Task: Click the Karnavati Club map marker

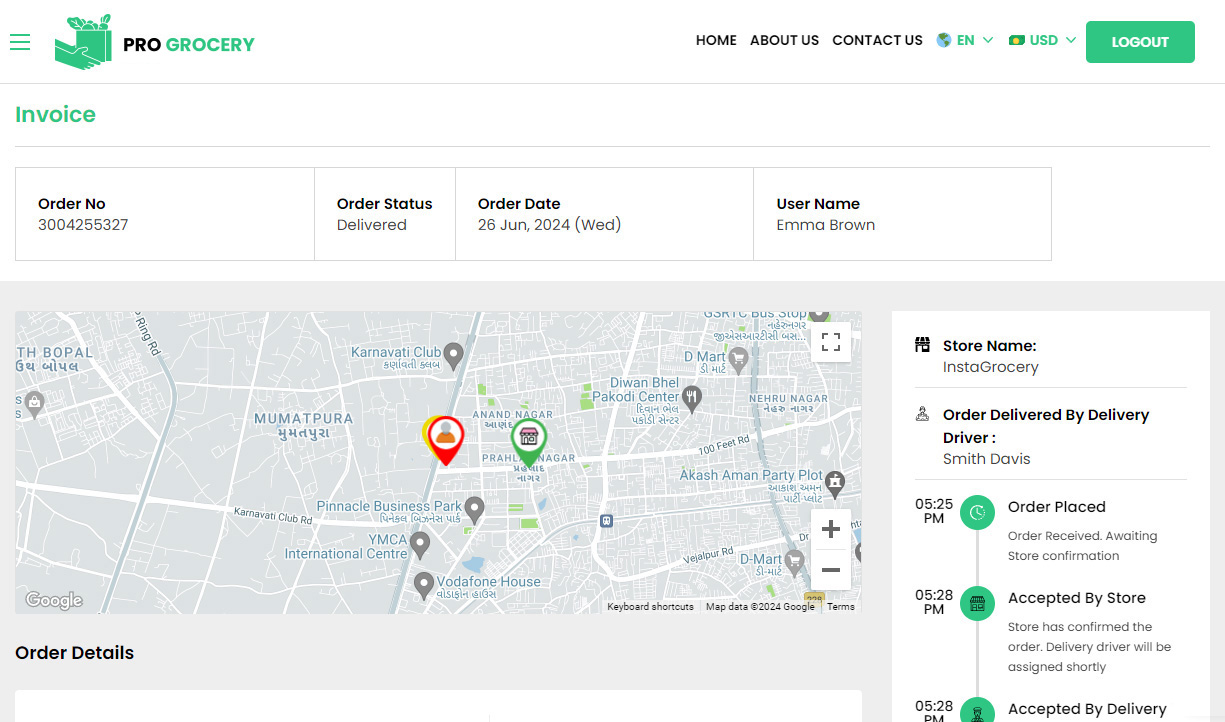Action: [x=453, y=354]
